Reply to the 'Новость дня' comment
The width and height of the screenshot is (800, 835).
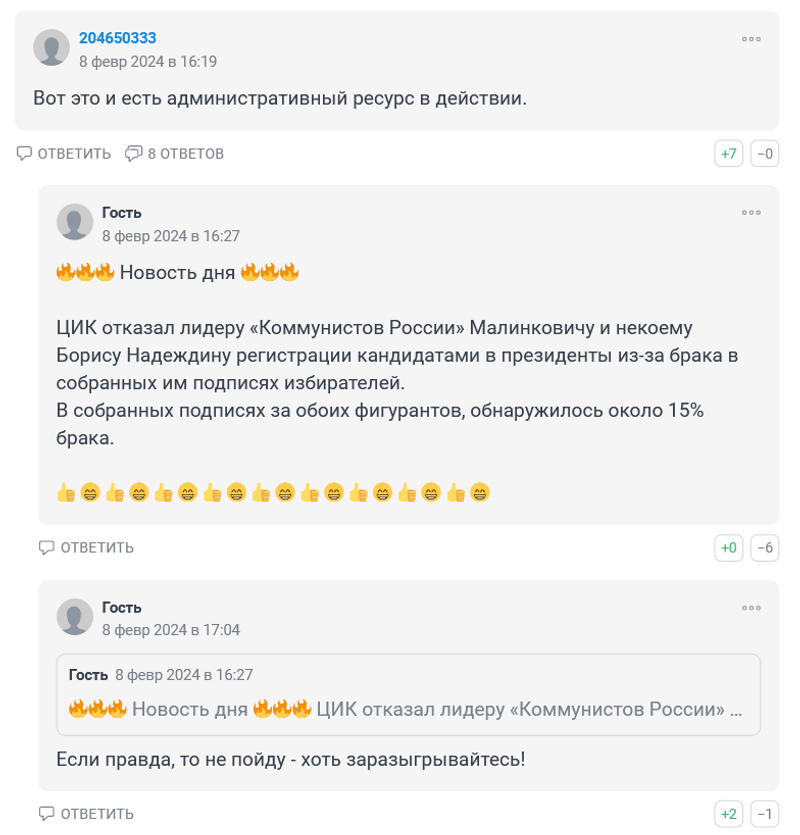pos(87,547)
